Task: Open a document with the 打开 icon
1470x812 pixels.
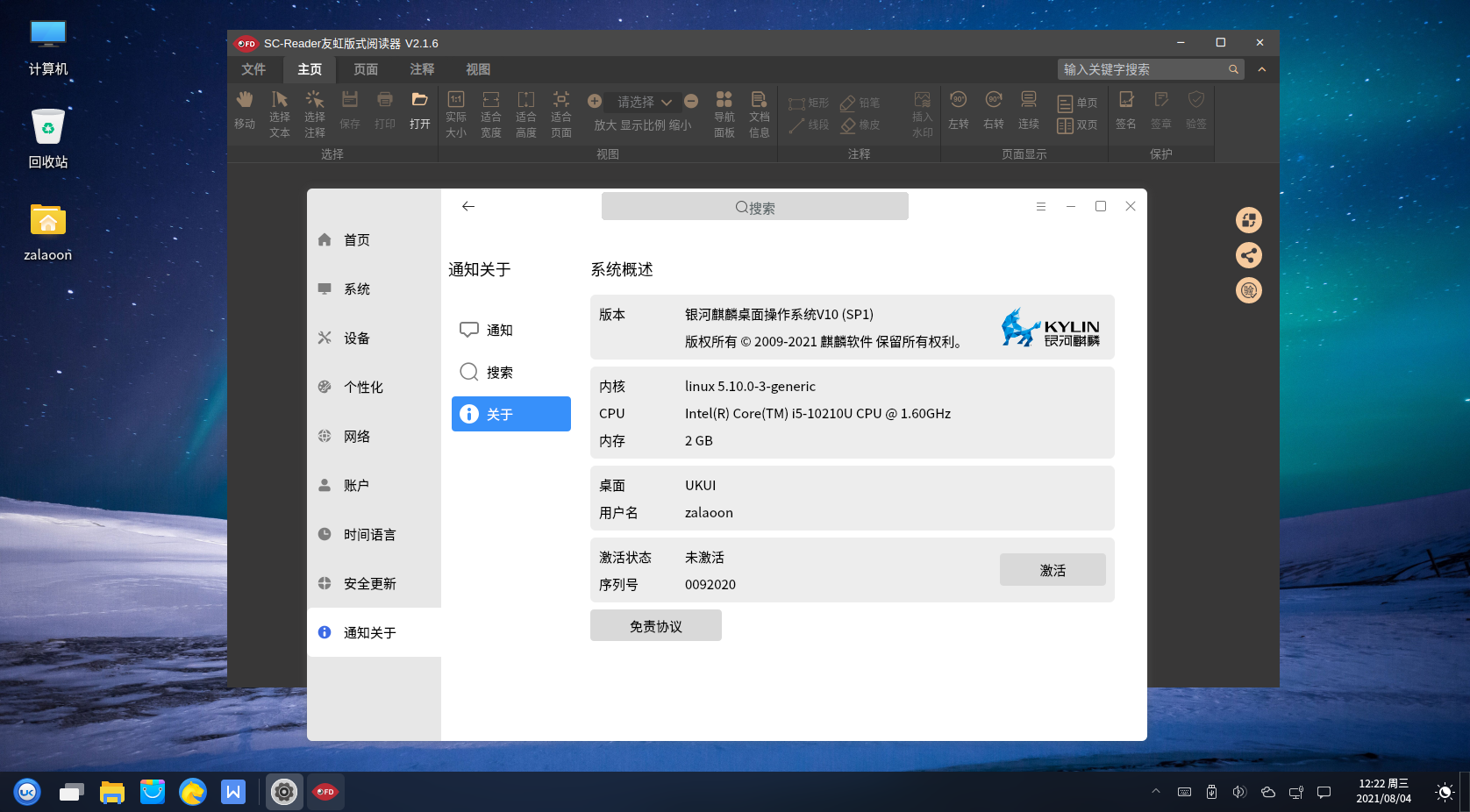Action: (x=419, y=111)
